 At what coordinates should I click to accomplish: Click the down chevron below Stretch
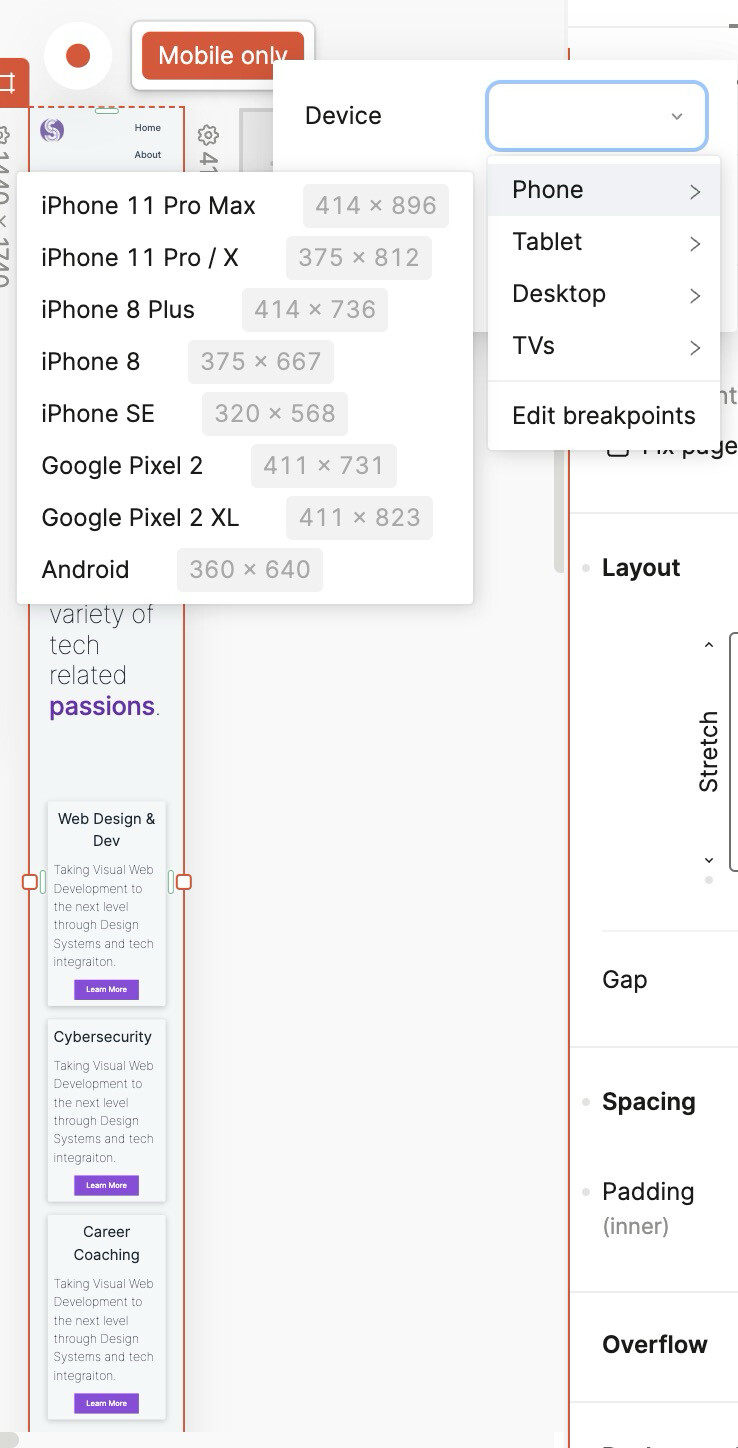(709, 860)
